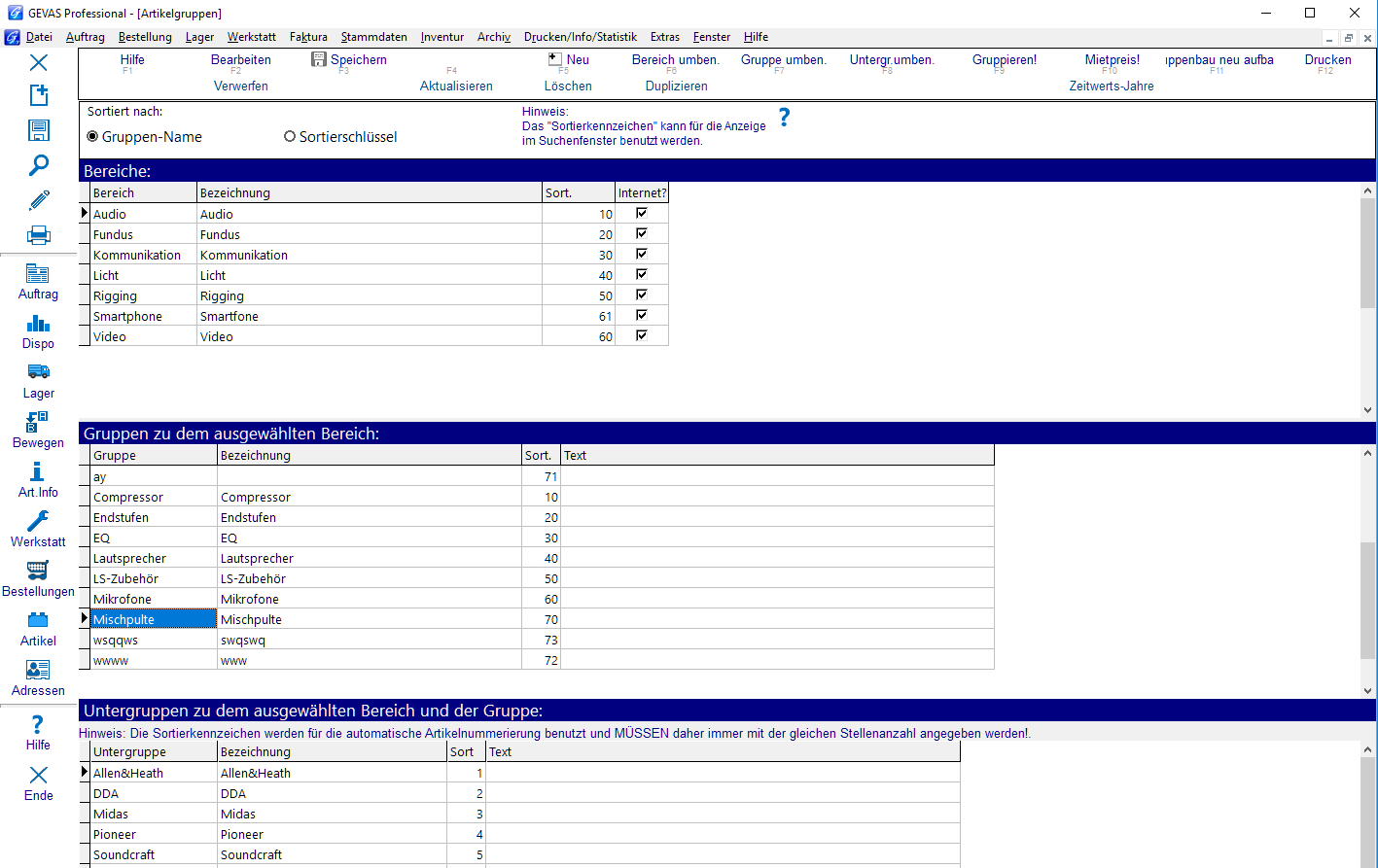Click the magnifier search icon in sidebar
Viewport: 1378px width, 868px height.
(39, 165)
